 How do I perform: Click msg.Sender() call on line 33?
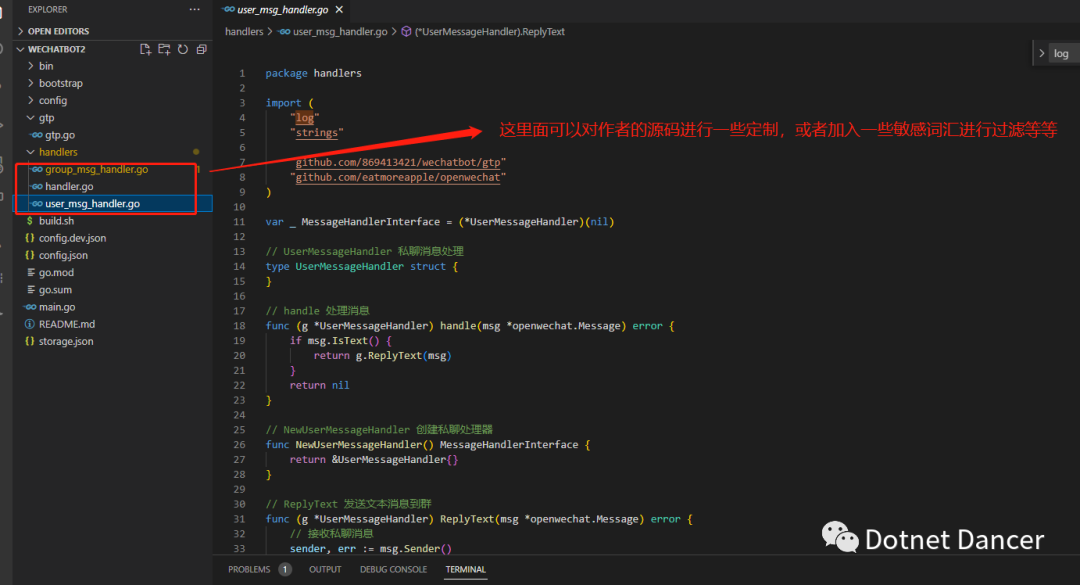point(415,548)
